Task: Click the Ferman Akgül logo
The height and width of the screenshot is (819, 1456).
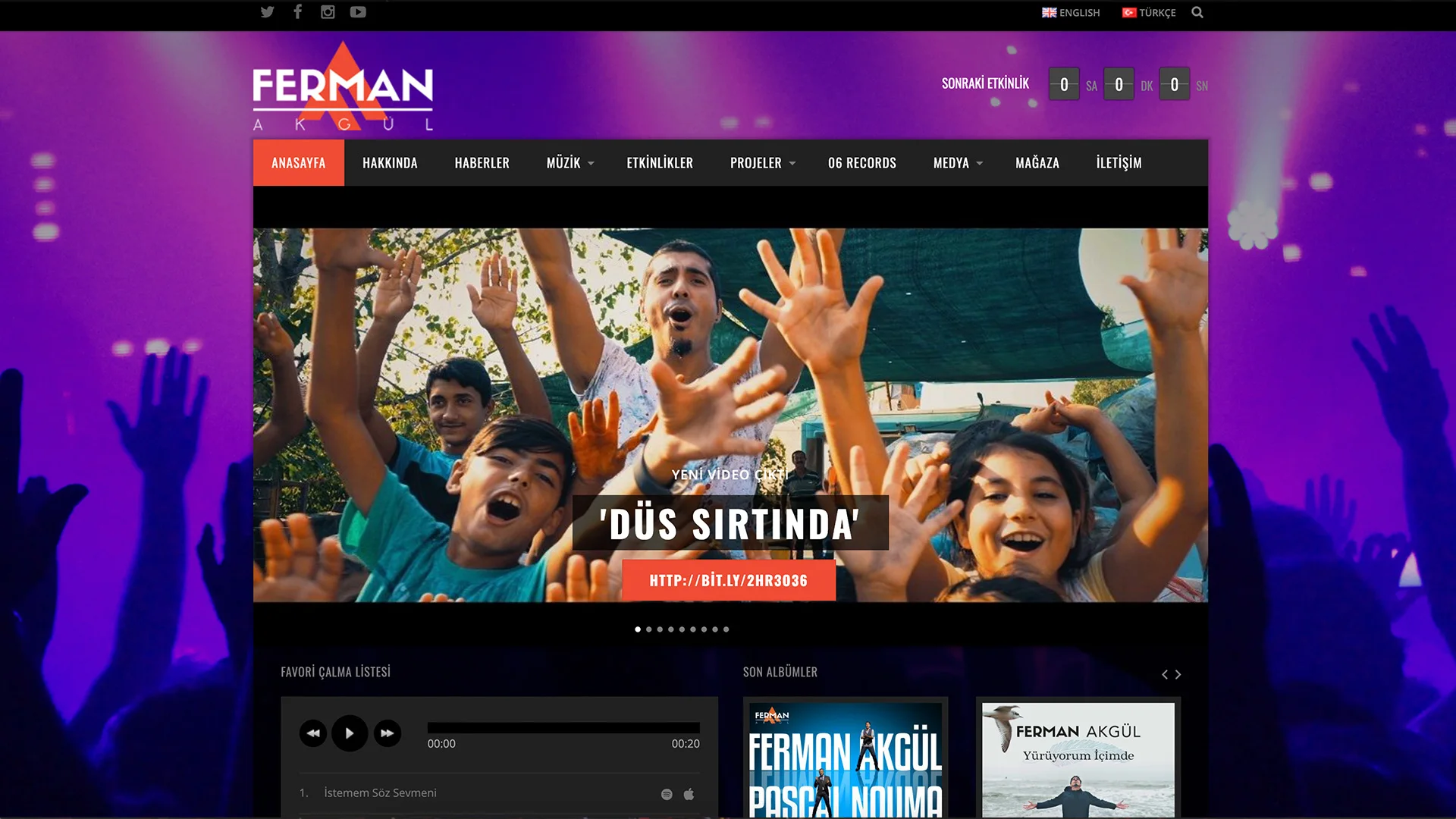Action: (x=343, y=86)
